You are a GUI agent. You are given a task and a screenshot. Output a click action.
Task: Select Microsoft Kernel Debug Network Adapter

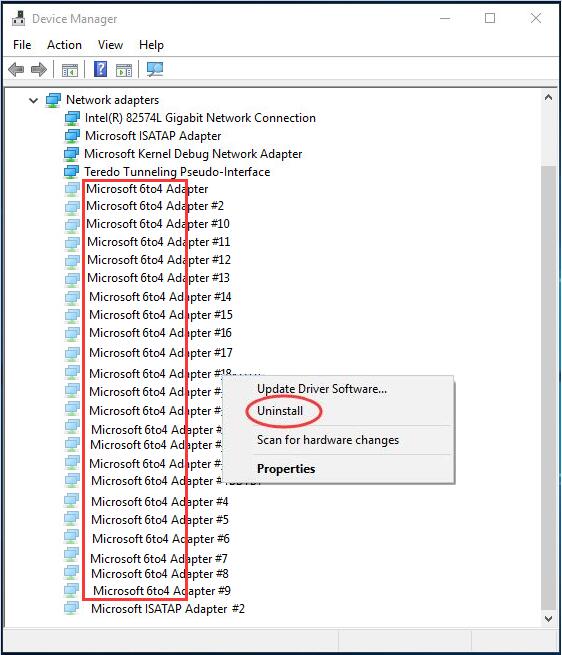click(x=193, y=154)
